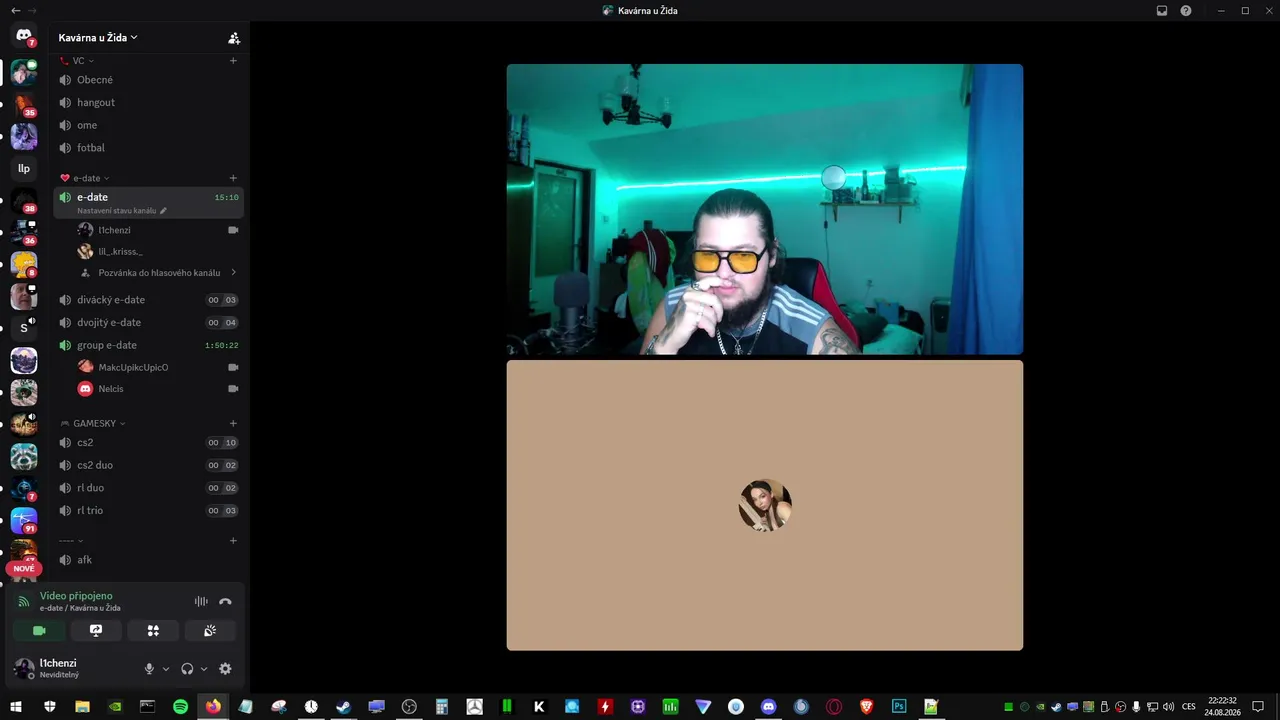1280x720 pixels.
Task: Open the activities launcher button
Action: pos(153,631)
